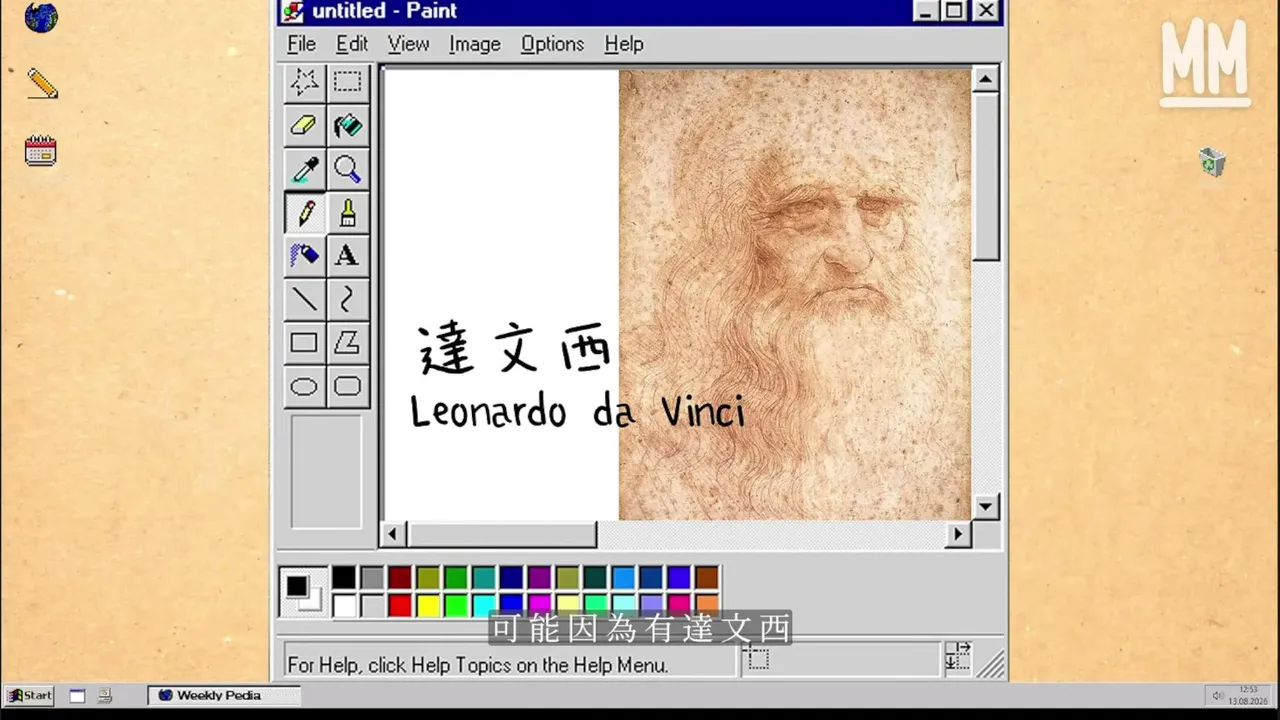This screenshot has width=1280, height=720.
Task: Open the Image menu
Action: [x=475, y=44]
